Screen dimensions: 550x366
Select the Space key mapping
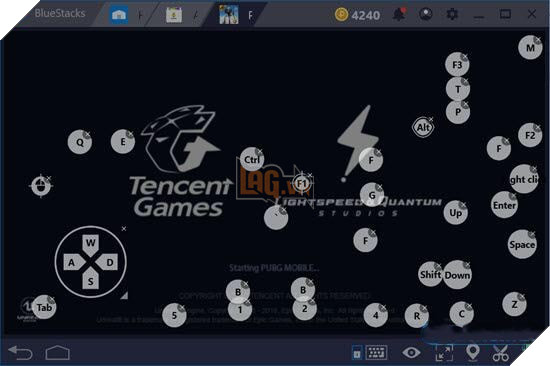522,245
